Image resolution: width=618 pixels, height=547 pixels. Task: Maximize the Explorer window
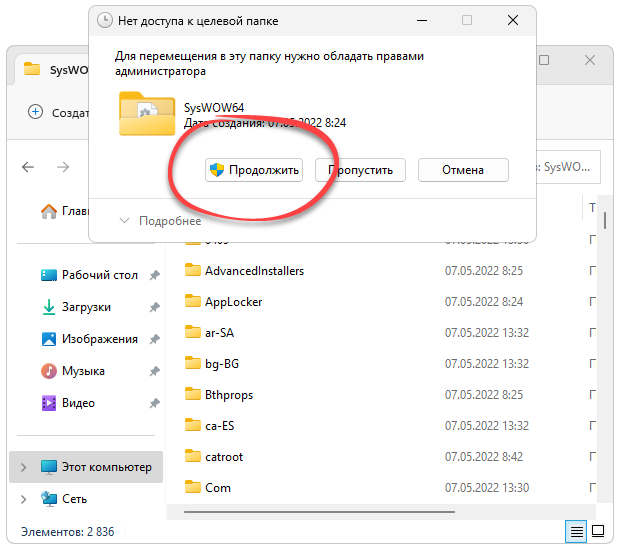coord(544,60)
